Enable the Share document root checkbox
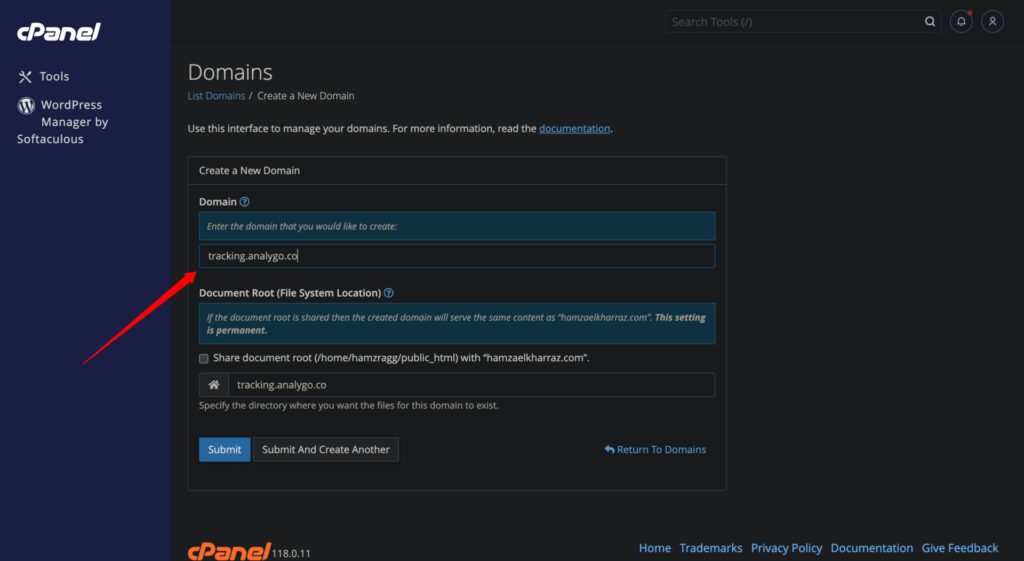The width and height of the screenshot is (1024, 561). tap(204, 358)
